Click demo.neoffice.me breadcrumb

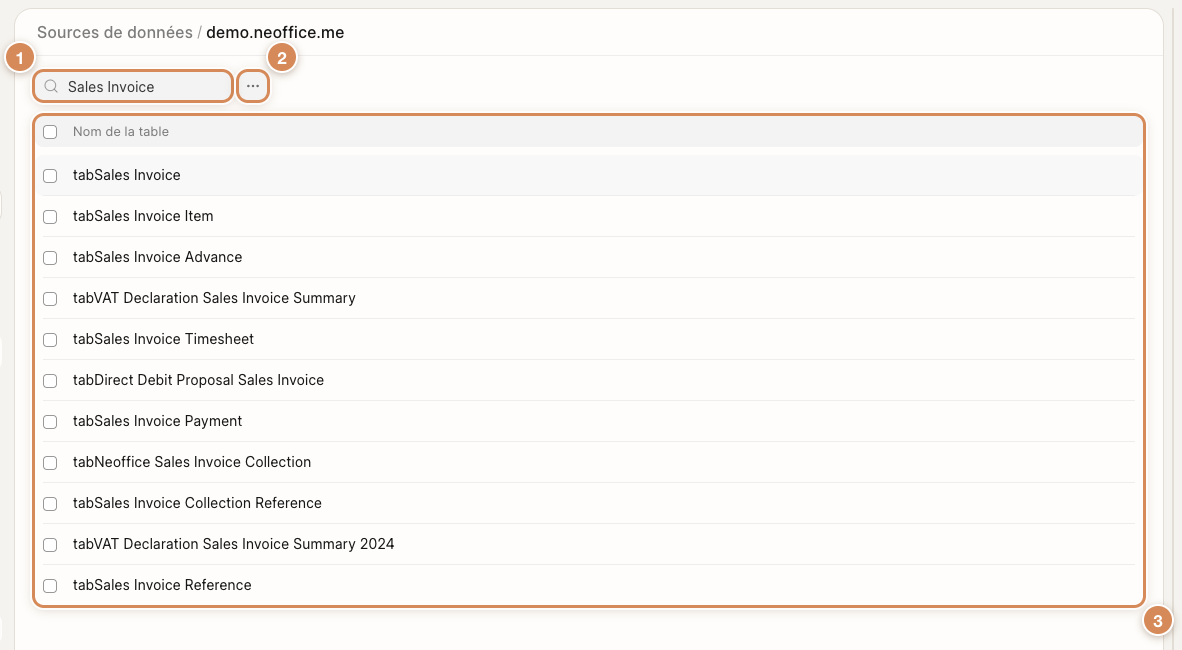(275, 32)
